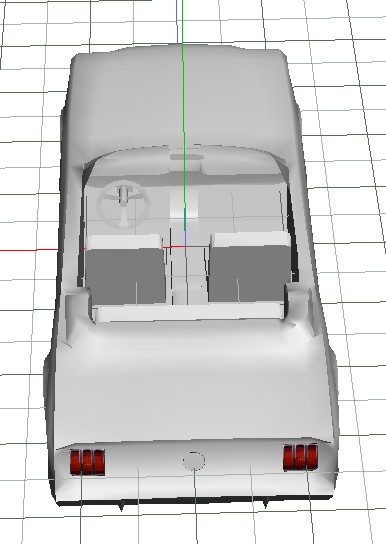Select the left red tail light cluster
The width and height of the screenshot is (386, 544).
pyautogui.click(x=87, y=462)
